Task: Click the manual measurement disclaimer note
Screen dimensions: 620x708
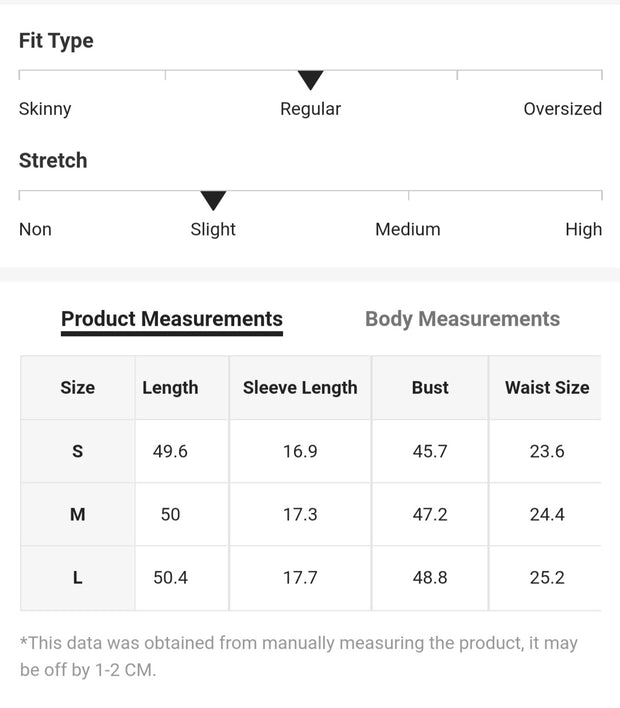Action: click(298, 656)
